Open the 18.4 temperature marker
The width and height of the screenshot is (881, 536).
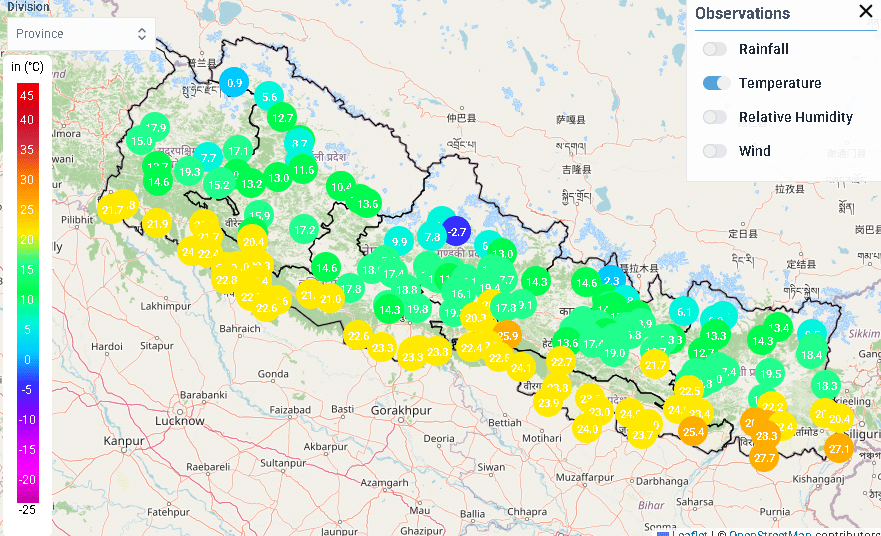click(x=811, y=355)
